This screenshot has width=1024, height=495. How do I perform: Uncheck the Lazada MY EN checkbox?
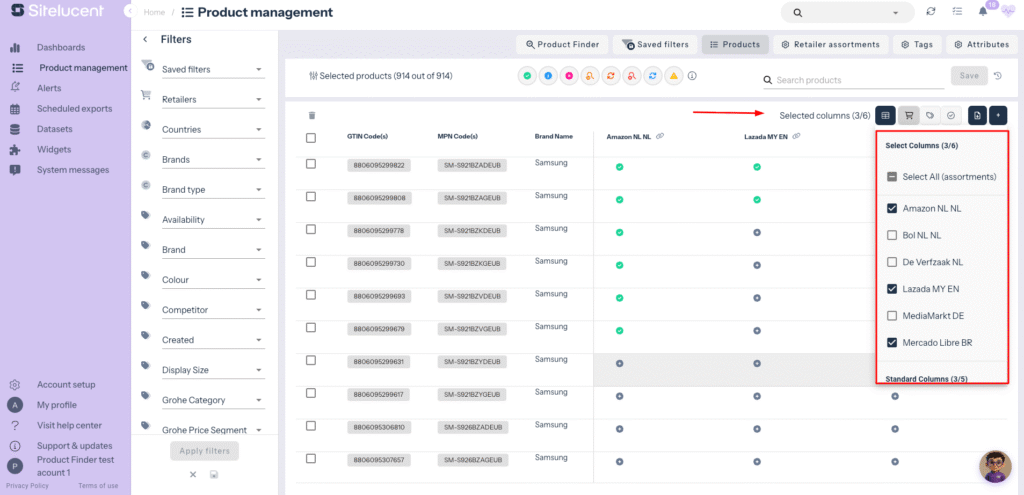pos(892,289)
